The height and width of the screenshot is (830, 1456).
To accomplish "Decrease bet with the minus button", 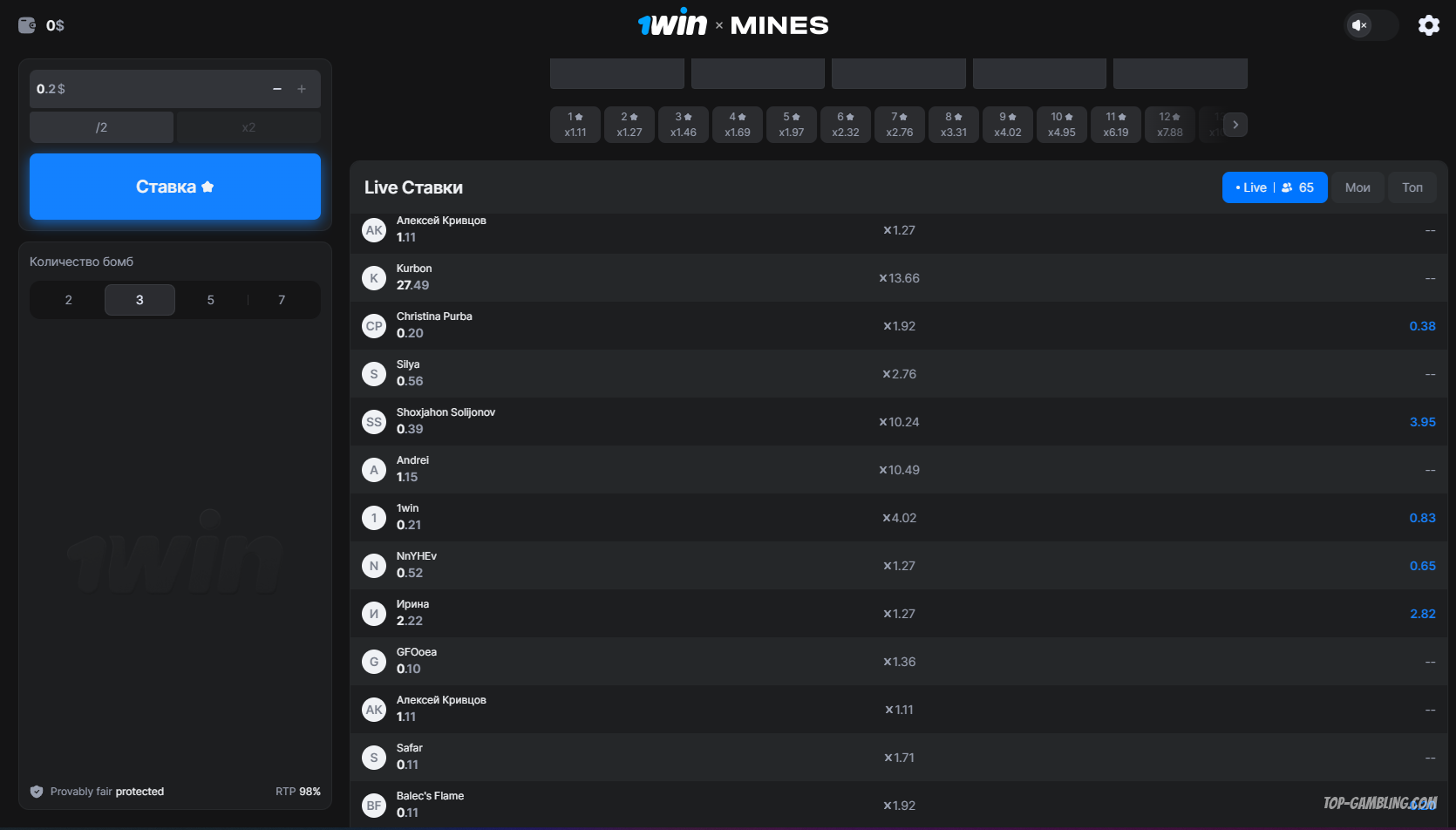I will tap(277, 89).
